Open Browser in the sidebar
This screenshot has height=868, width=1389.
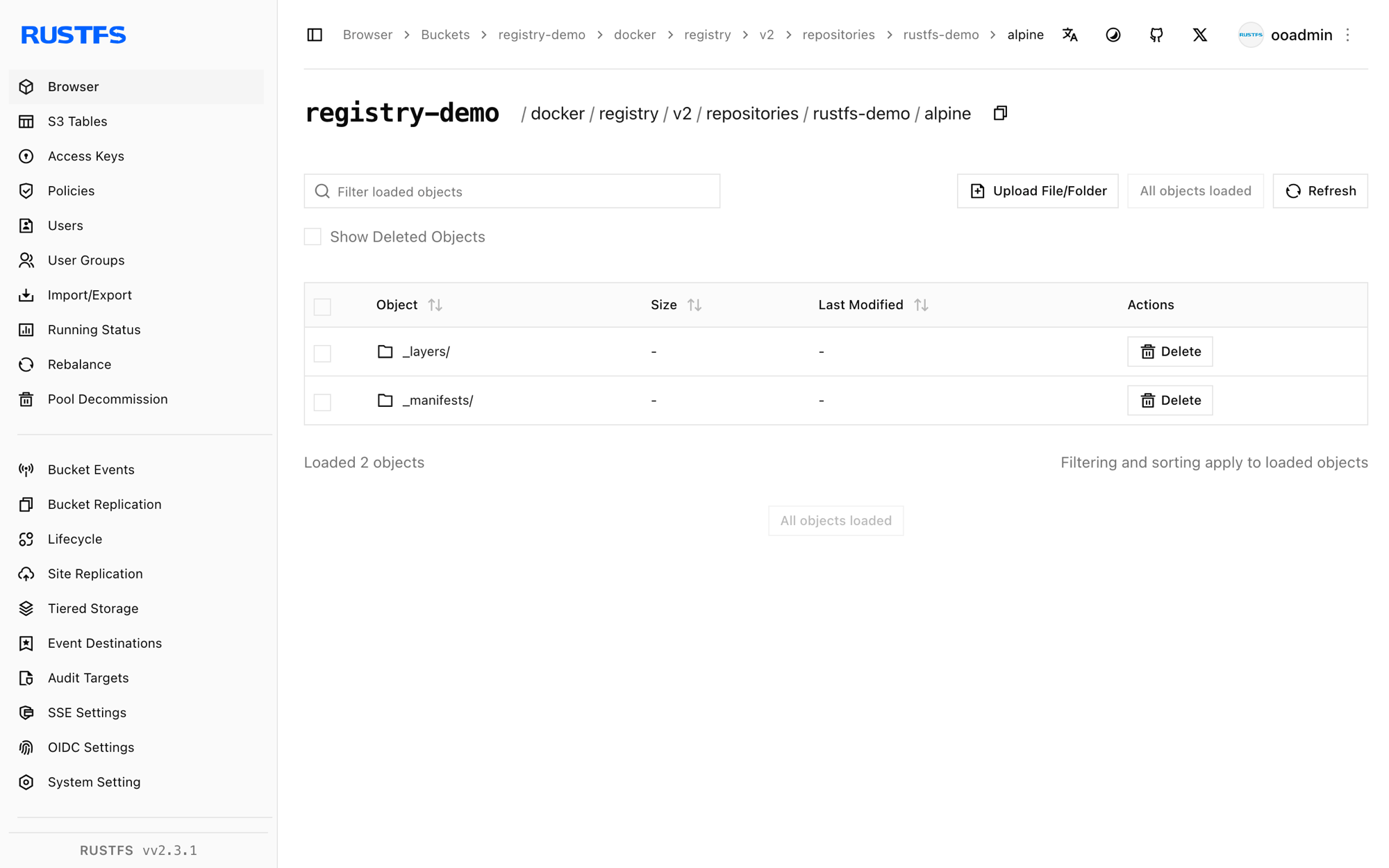pyautogui.click(x=136, y=87)
